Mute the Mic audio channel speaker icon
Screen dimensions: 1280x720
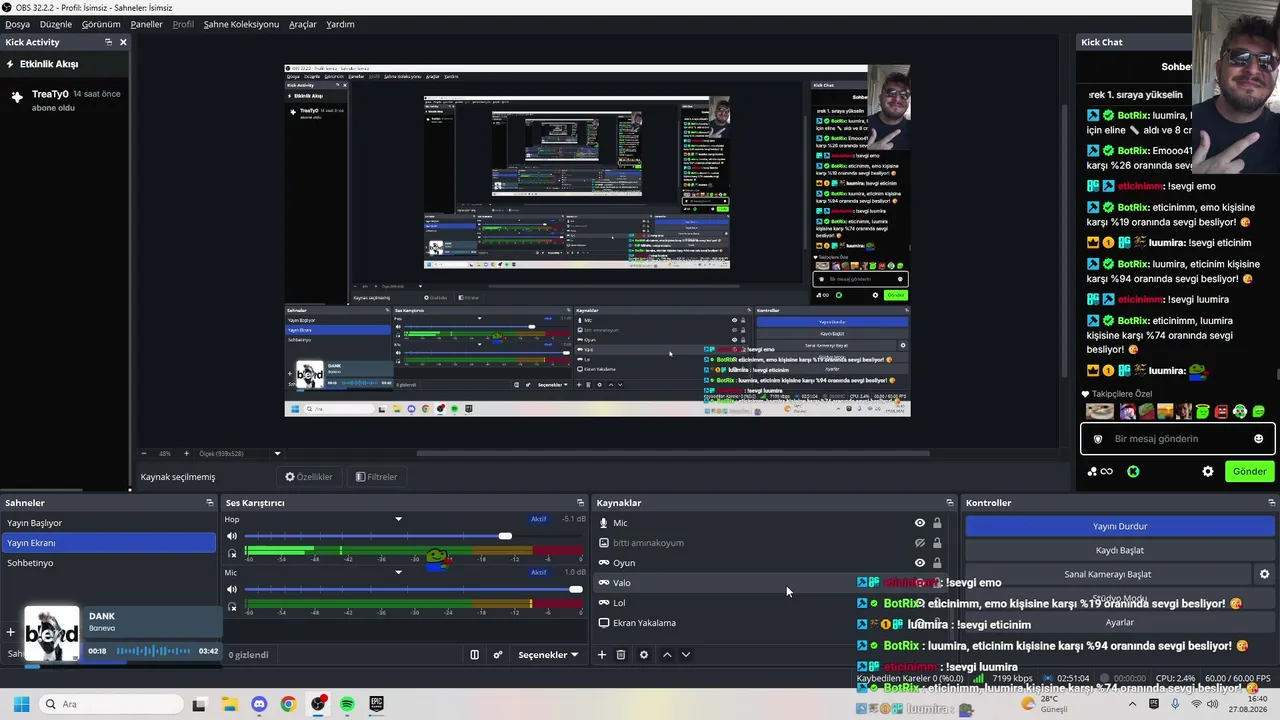tap(232, 589)
